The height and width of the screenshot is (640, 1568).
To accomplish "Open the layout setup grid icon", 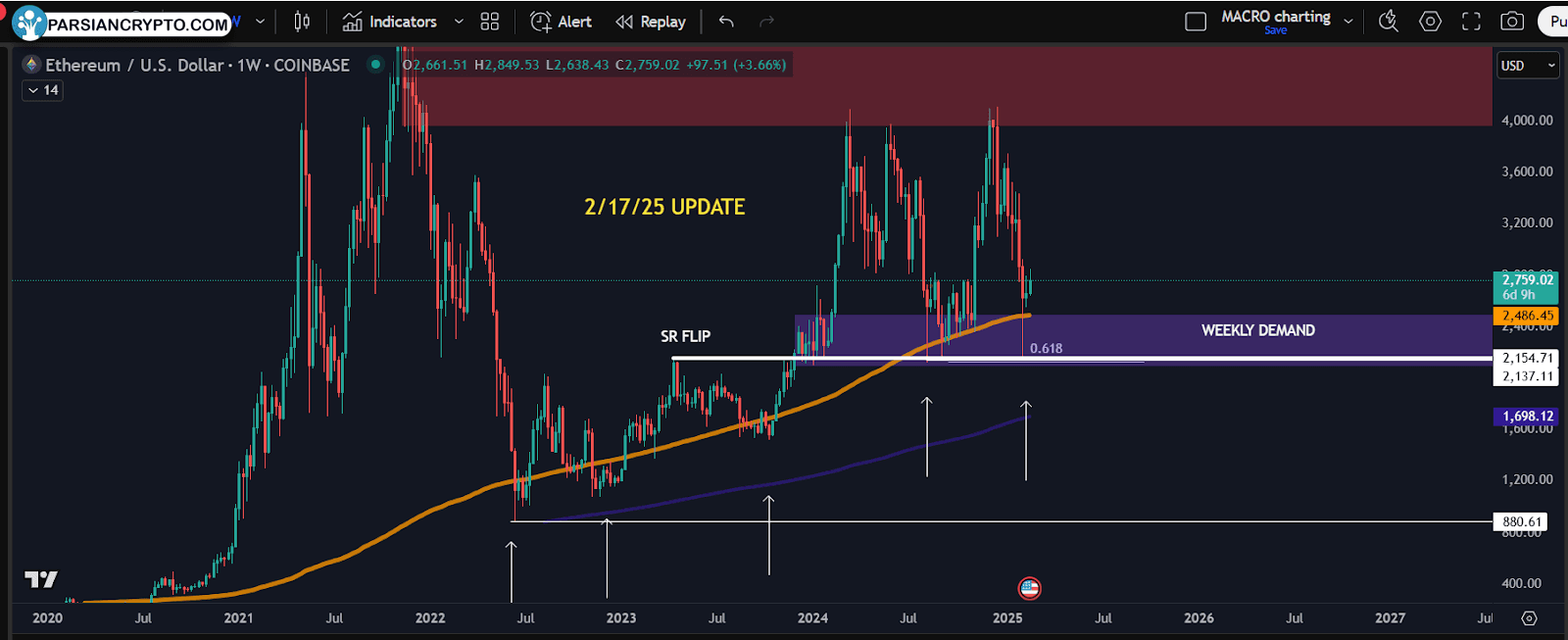I will (x=490, y=22).
